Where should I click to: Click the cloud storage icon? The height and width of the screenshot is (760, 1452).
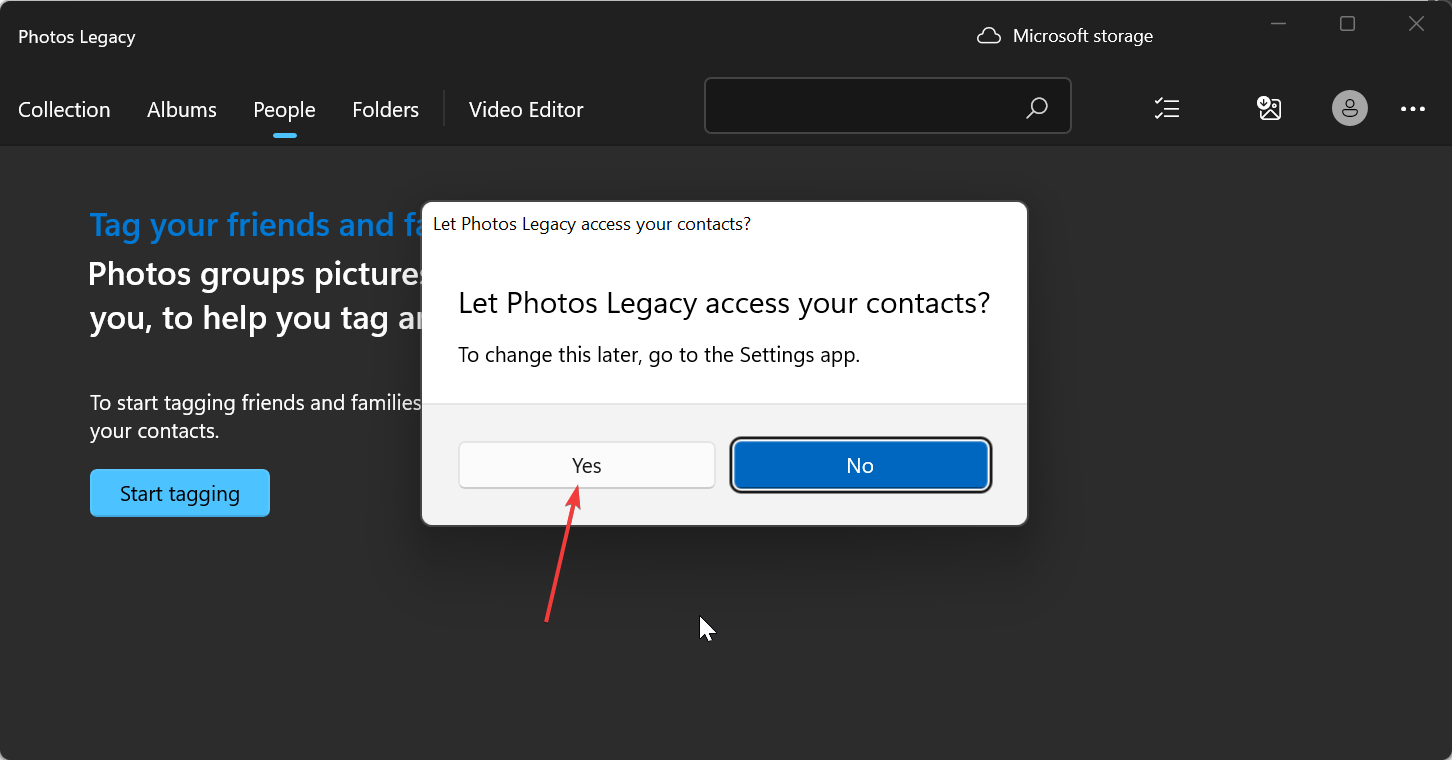pyautogui.click(x=989, y=36)
